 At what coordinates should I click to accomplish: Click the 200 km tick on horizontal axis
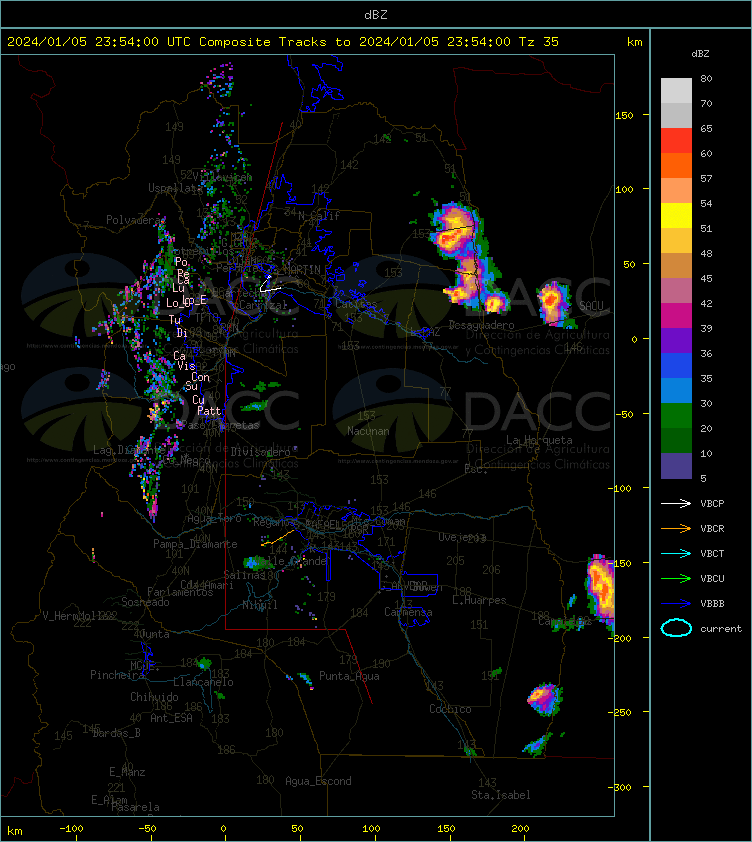[x=520, y=830]
